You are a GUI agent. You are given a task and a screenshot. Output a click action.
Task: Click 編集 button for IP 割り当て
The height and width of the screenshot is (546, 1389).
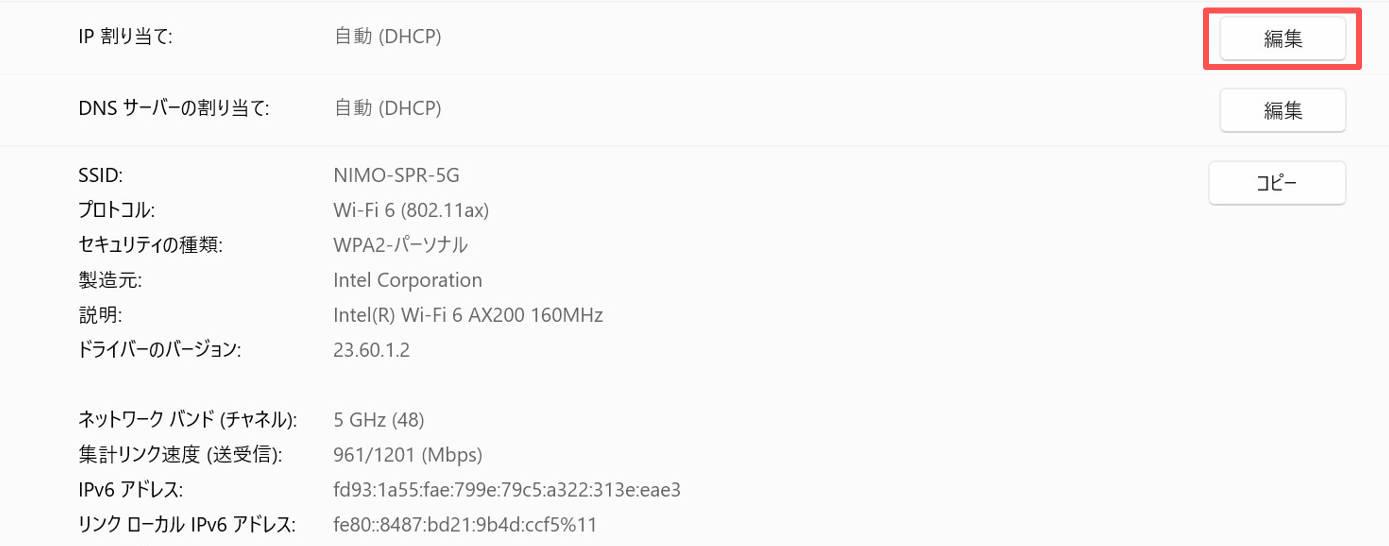coord(1282,39)
